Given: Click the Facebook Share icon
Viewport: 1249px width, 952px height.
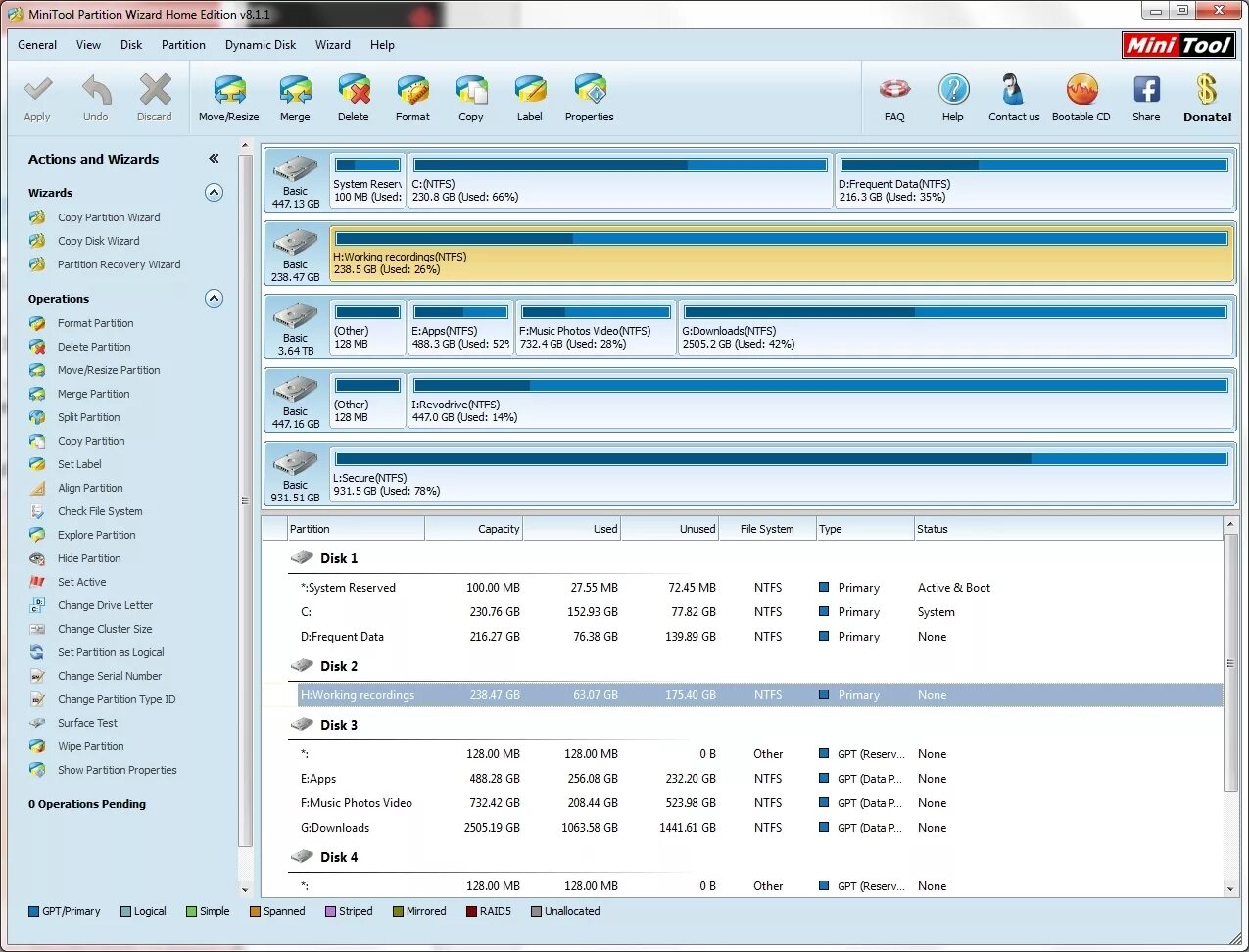Looking at the screenshot, I should 1146,90.
